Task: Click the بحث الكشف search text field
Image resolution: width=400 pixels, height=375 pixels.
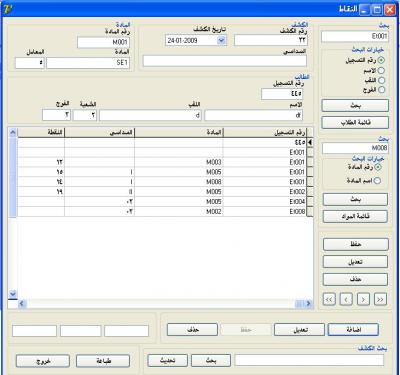Action: pyautogui.click(x=309, y=360)
